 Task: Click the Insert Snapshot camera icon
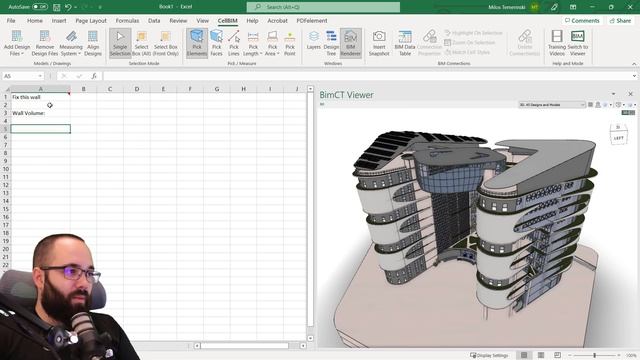[x=379, y=36]
